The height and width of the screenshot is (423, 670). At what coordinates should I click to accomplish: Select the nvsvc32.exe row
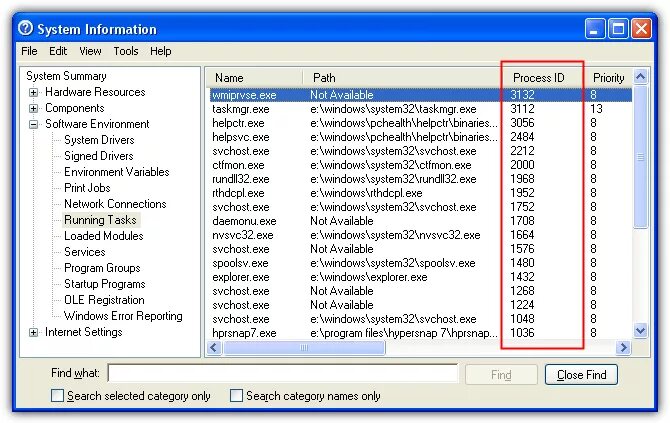pos(420,235)
